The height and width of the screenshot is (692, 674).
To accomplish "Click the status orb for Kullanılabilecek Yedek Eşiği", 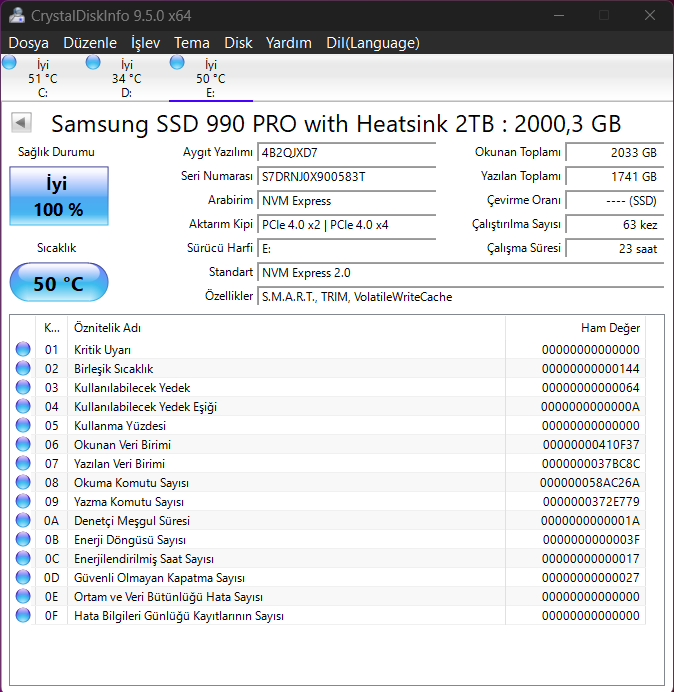I will [x=23, y=406].
